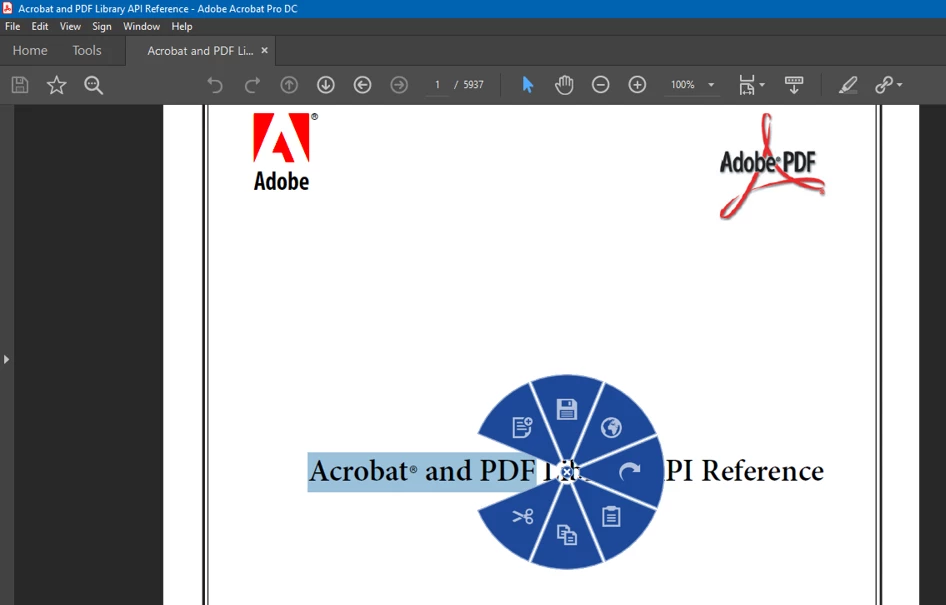946x605 pixels.
Task: Open the View menu
Action: click(70, 27)
